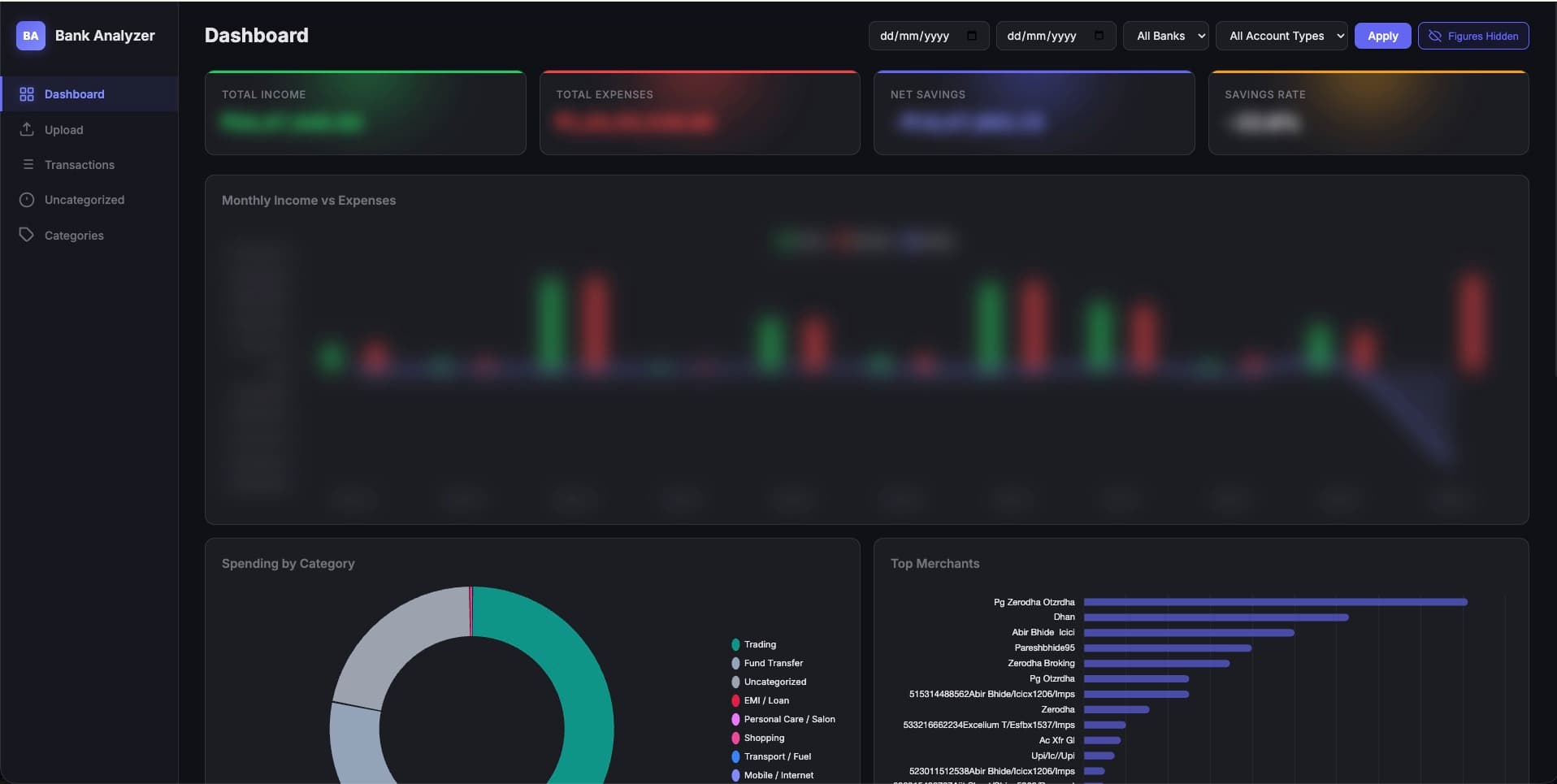This screenshot has height=784, width=1557.
Task: Expand the banks filter chevron
Action: (1201, 36)
